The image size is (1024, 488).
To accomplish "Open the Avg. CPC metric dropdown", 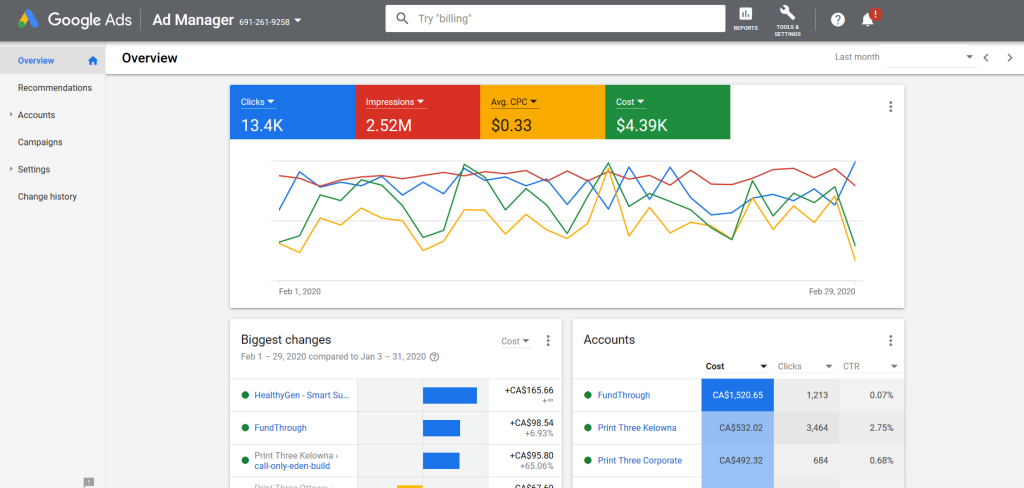I will click(514, 102).
